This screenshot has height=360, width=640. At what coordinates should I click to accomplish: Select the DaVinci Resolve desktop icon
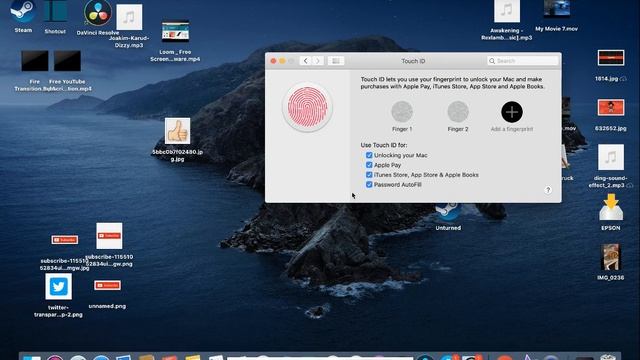98,13
